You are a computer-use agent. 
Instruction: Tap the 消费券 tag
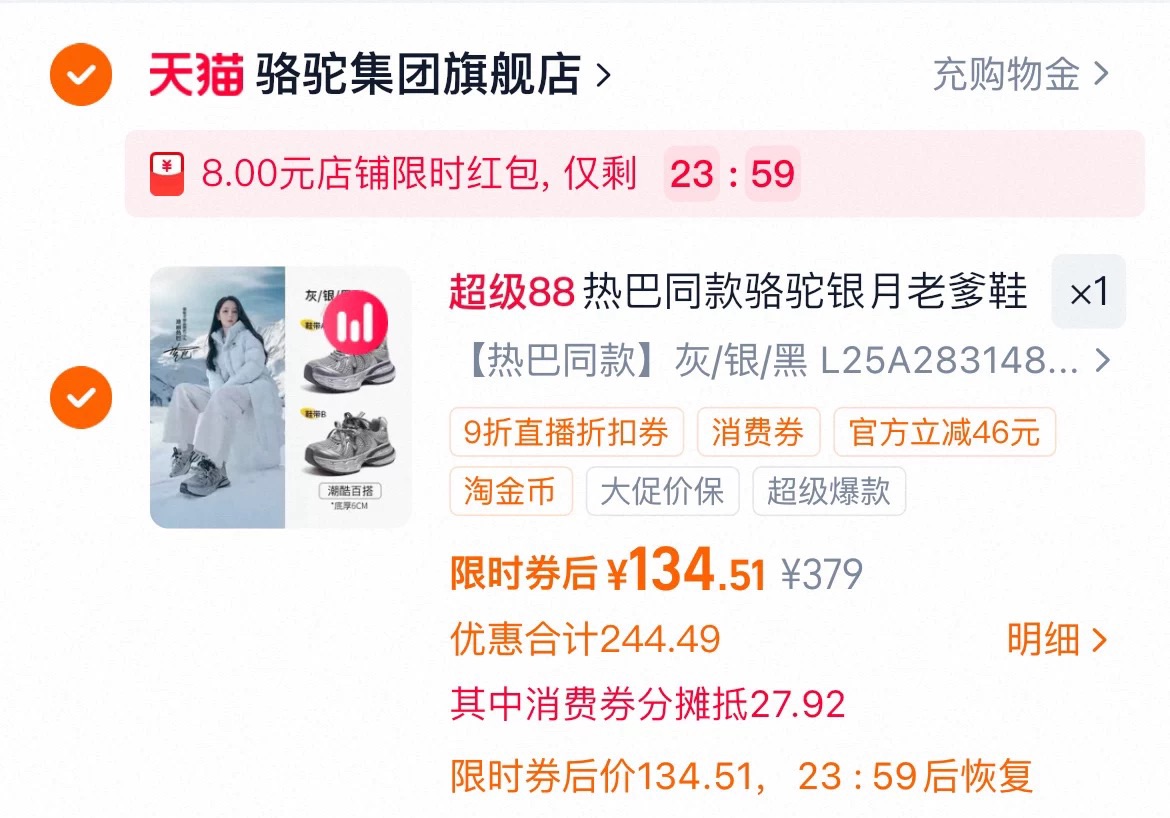click(758, 431)
